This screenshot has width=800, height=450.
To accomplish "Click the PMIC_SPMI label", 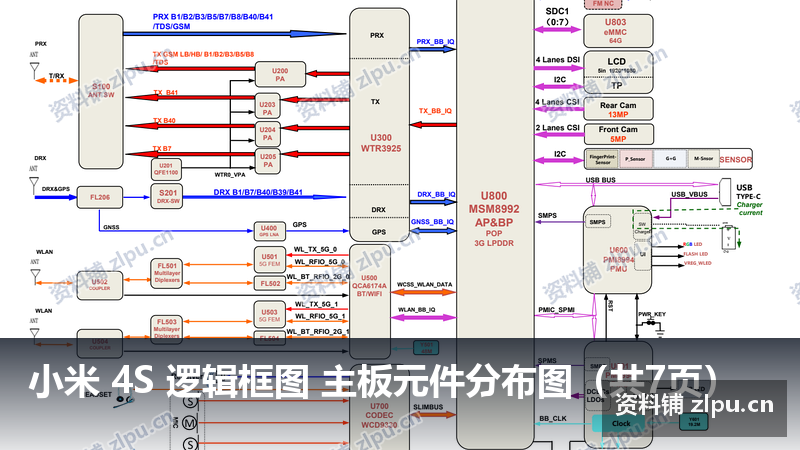I will [557, 310].
